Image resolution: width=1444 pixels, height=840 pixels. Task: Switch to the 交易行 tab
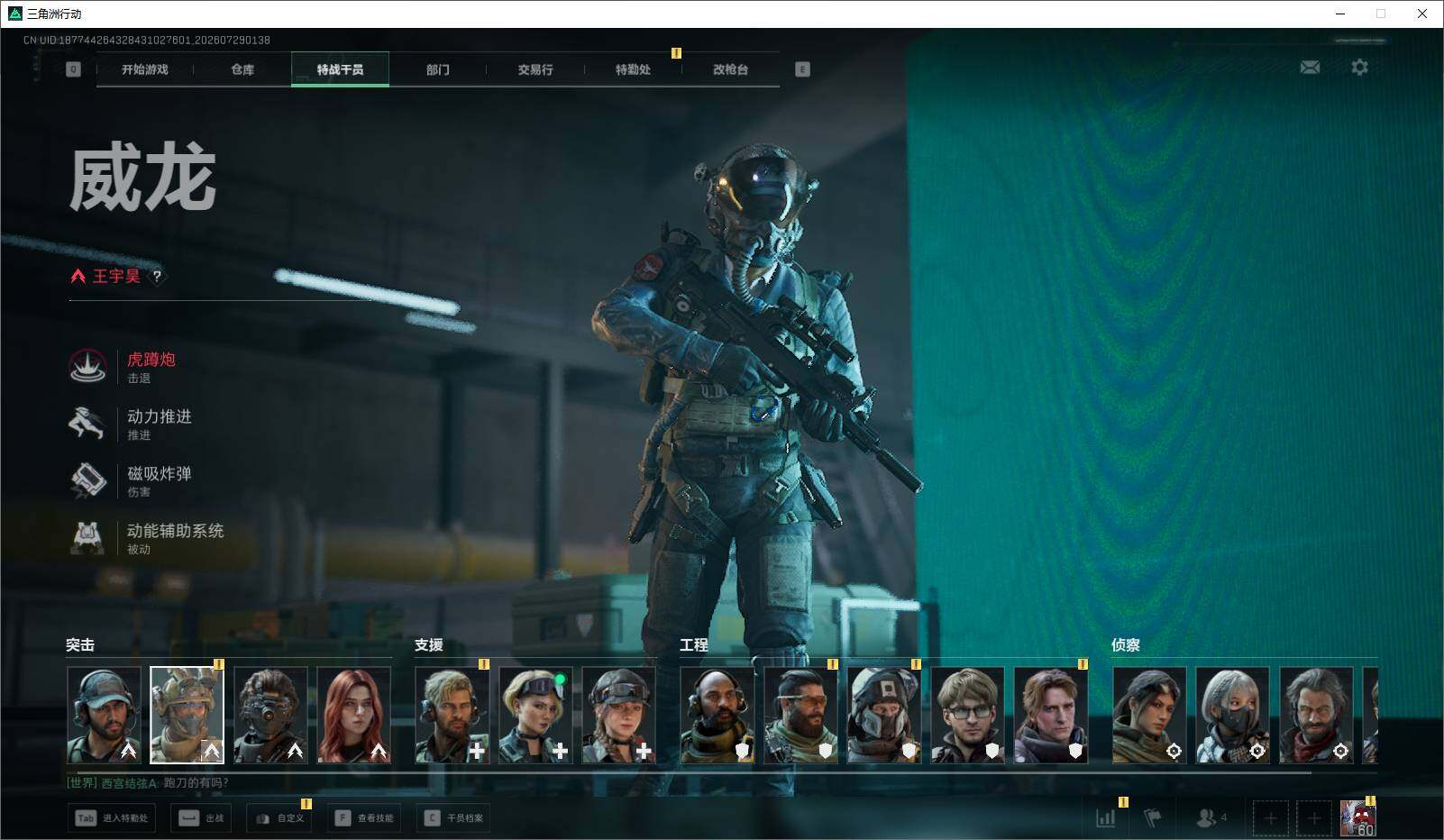535,69
